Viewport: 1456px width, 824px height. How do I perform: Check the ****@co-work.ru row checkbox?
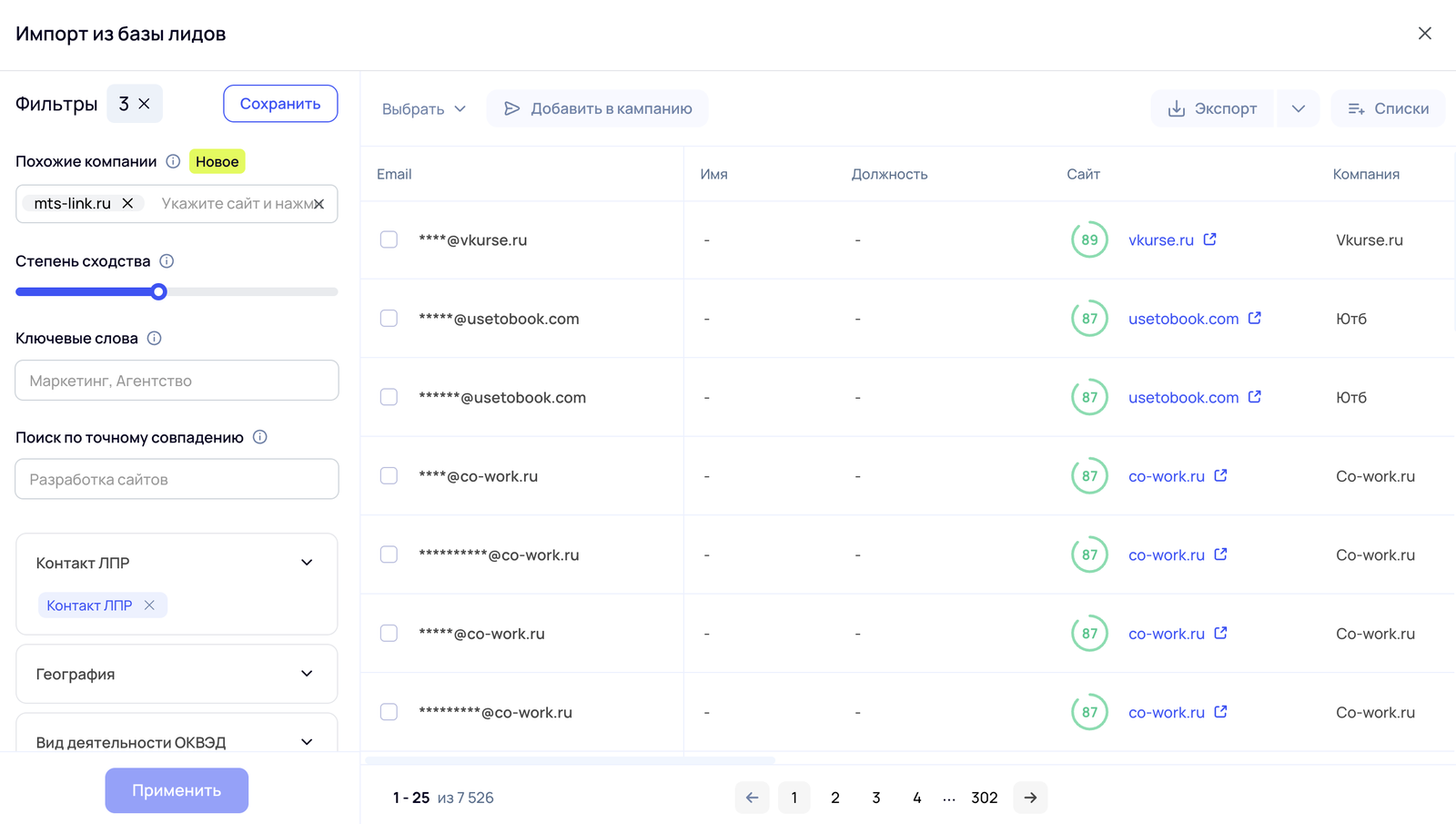pyautogui.click(x=389, y=476)
